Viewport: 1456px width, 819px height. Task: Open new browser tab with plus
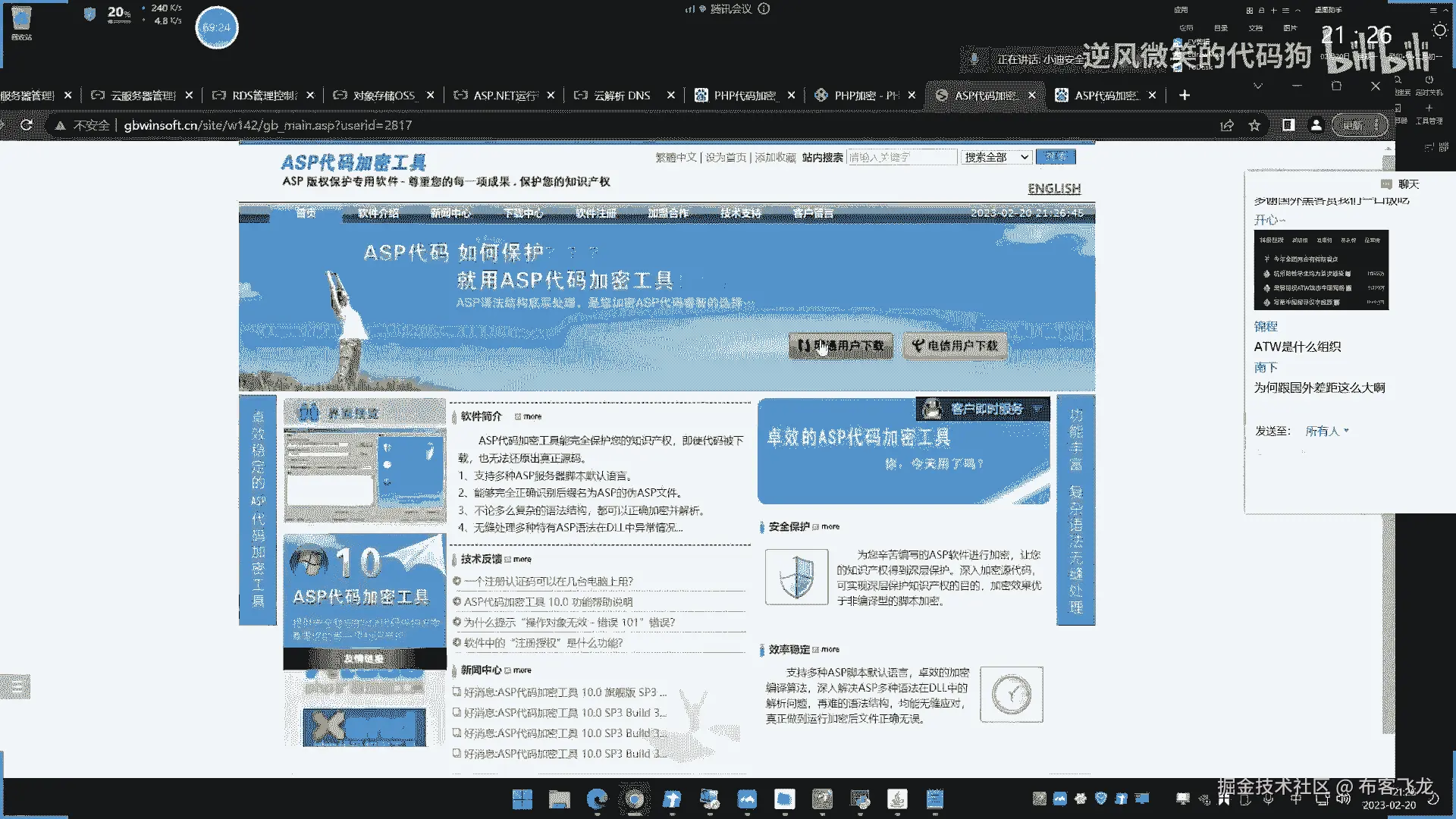(x=1185, y=95)
